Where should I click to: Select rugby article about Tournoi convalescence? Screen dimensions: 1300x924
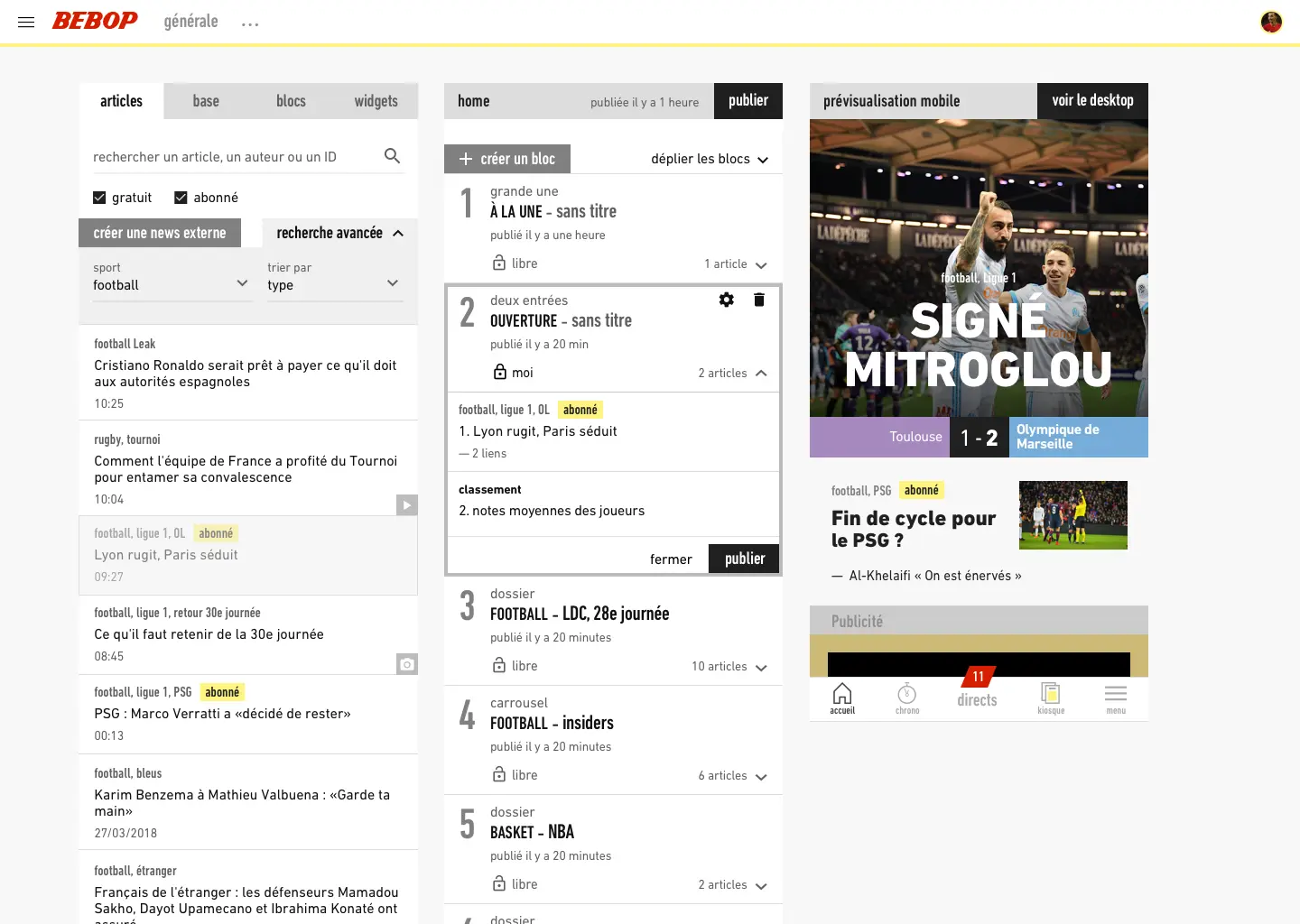(248, 468)
